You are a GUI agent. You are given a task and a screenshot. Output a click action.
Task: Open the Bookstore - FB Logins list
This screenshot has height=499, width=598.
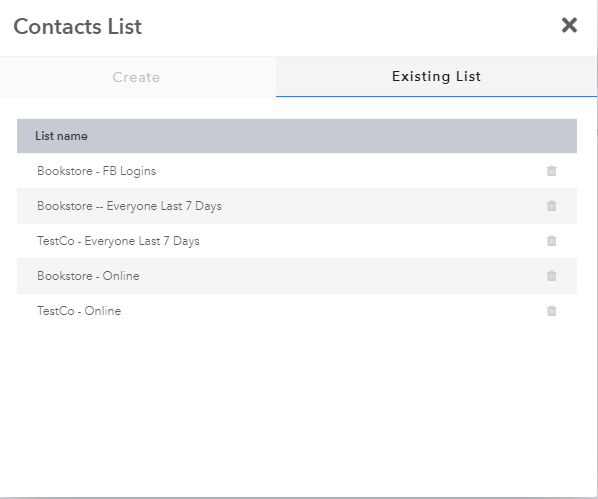96,171
